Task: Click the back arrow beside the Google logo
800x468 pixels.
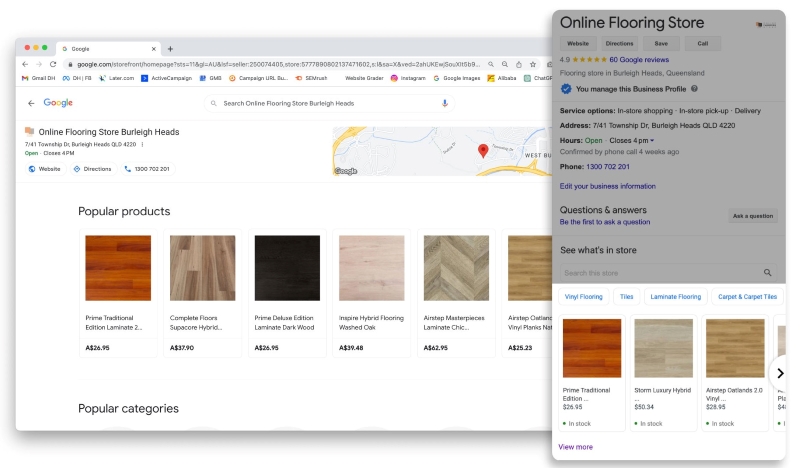Action: pos(31,103)
